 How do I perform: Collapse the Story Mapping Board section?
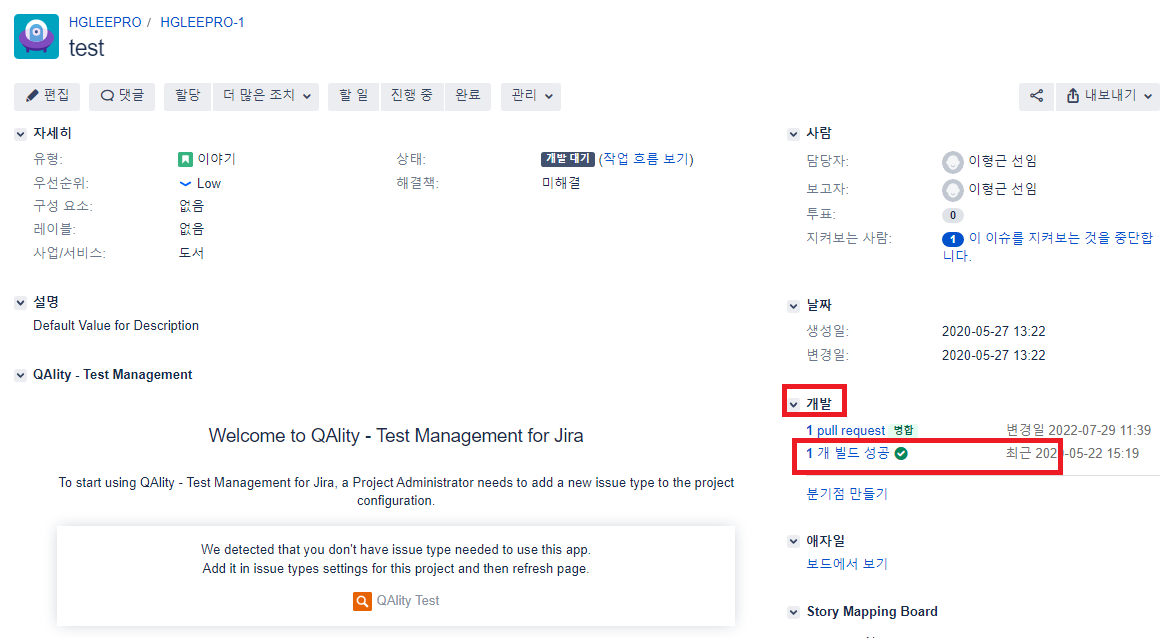click(793, 612)
